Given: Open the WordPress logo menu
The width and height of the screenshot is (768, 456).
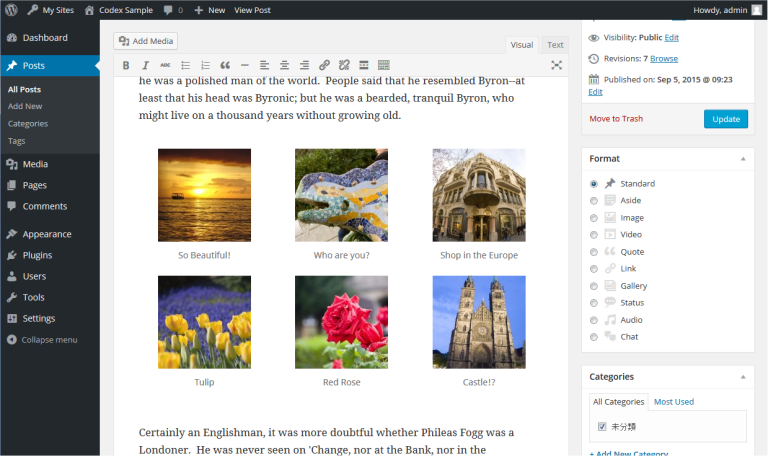Looking at the screenshot, I should click(x=11, y=10).
